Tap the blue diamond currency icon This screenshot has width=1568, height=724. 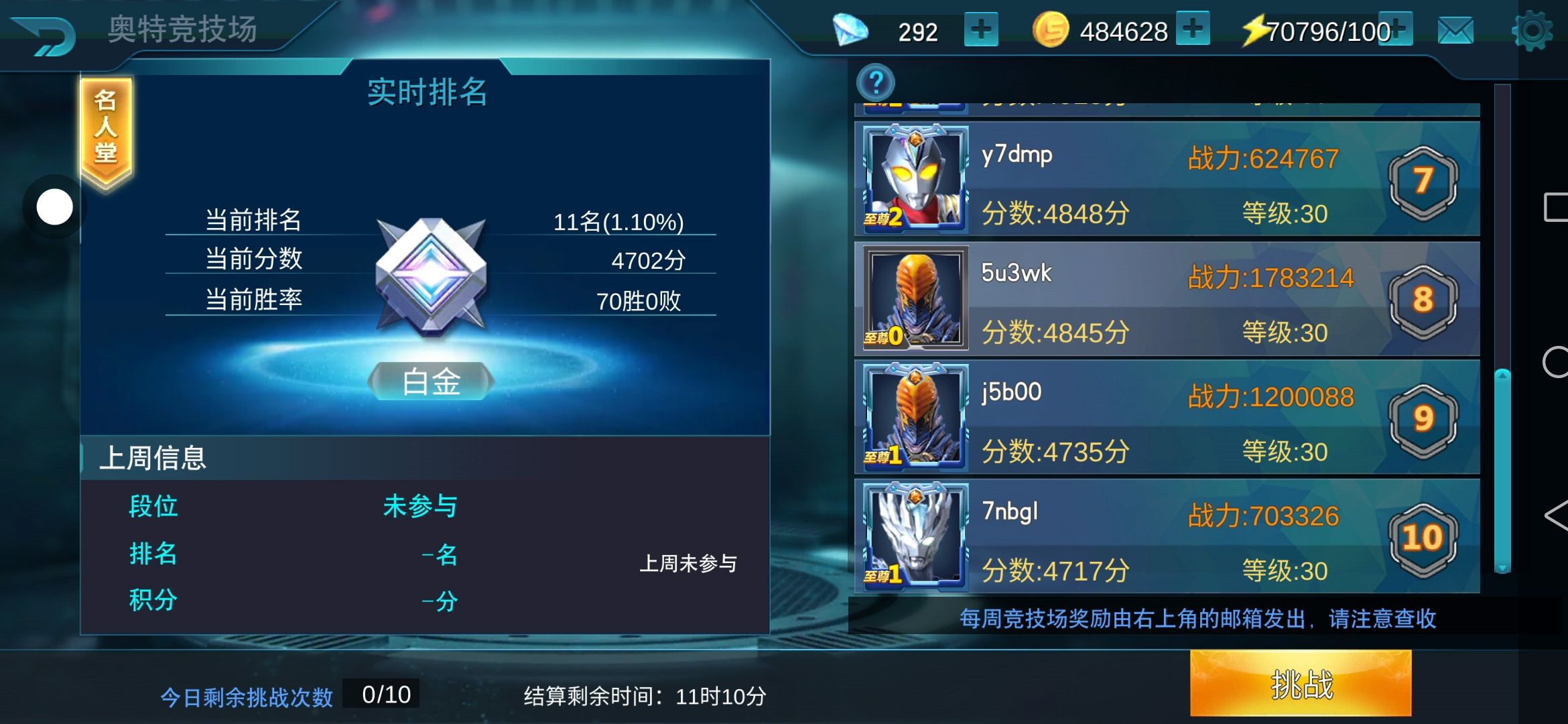coord(850,30)
